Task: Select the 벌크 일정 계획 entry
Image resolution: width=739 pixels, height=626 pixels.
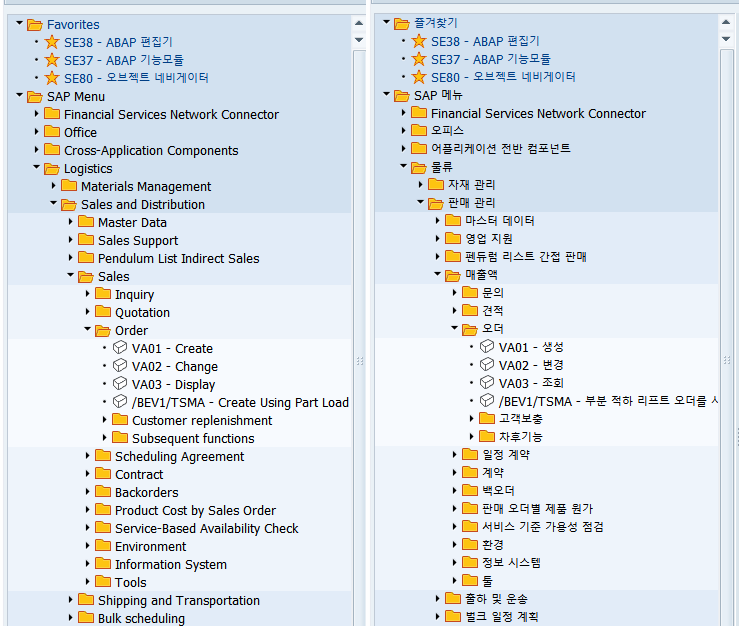Action: tap(502, 617)
